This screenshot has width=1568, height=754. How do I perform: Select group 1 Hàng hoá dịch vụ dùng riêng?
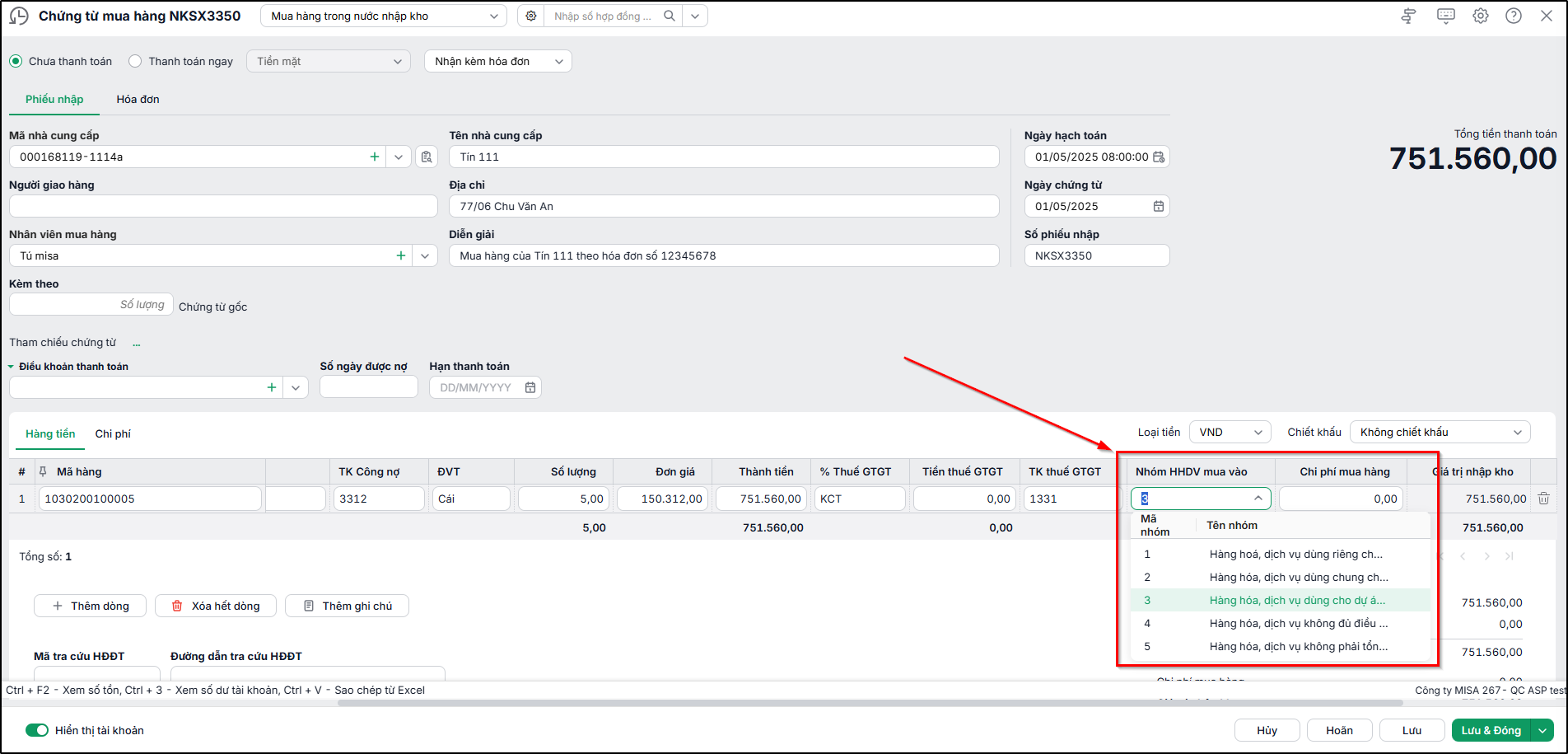click(1280, 554)
